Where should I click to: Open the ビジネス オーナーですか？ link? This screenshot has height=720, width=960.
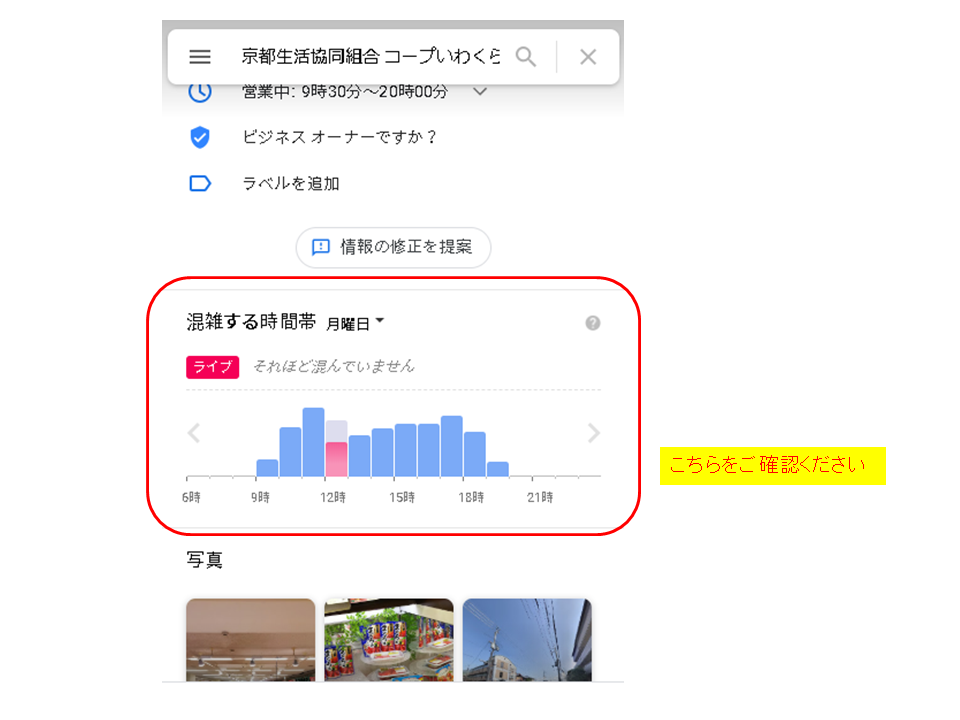point(339,137)
